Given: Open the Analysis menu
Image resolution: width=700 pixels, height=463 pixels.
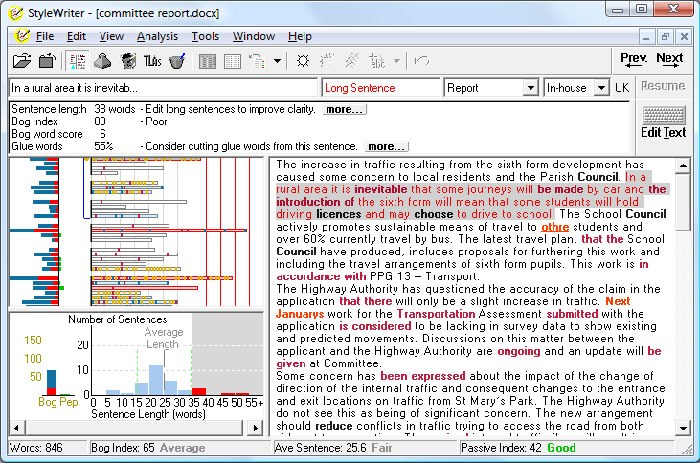Looking at the screenshot, I should [x=157, y=37].
